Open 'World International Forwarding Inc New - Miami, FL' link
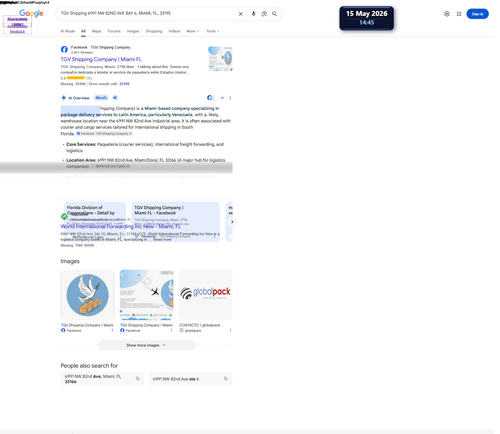The height and width of the screenshot is (434, 500). coord(121,226)
